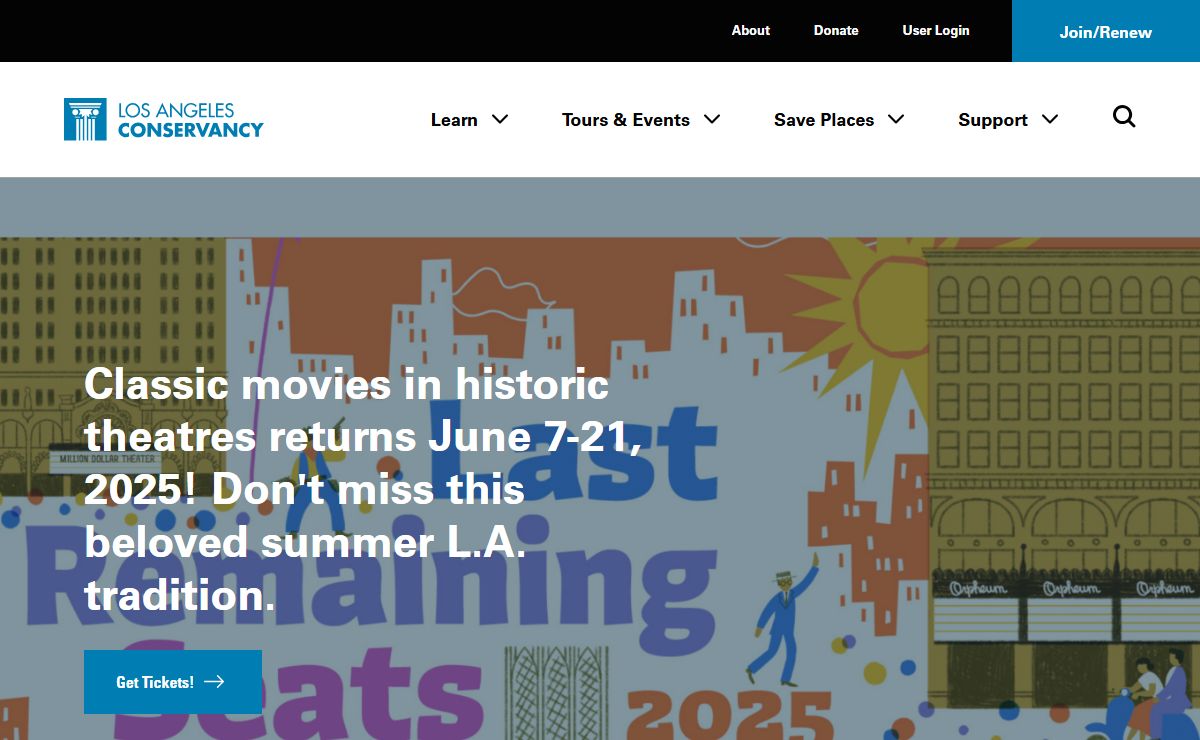Click the walking man in blue suit
Screen dimensions: 1200x740
(x=780, y=625)
